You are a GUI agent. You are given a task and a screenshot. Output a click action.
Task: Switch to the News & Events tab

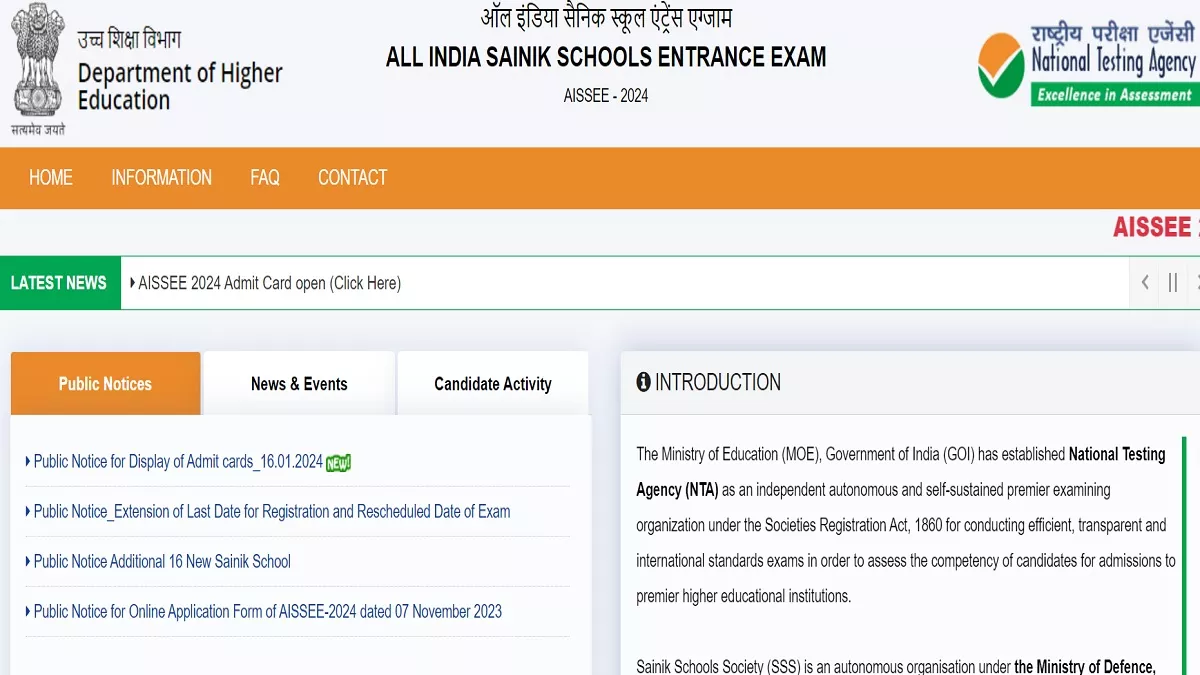tap(299, 384)
